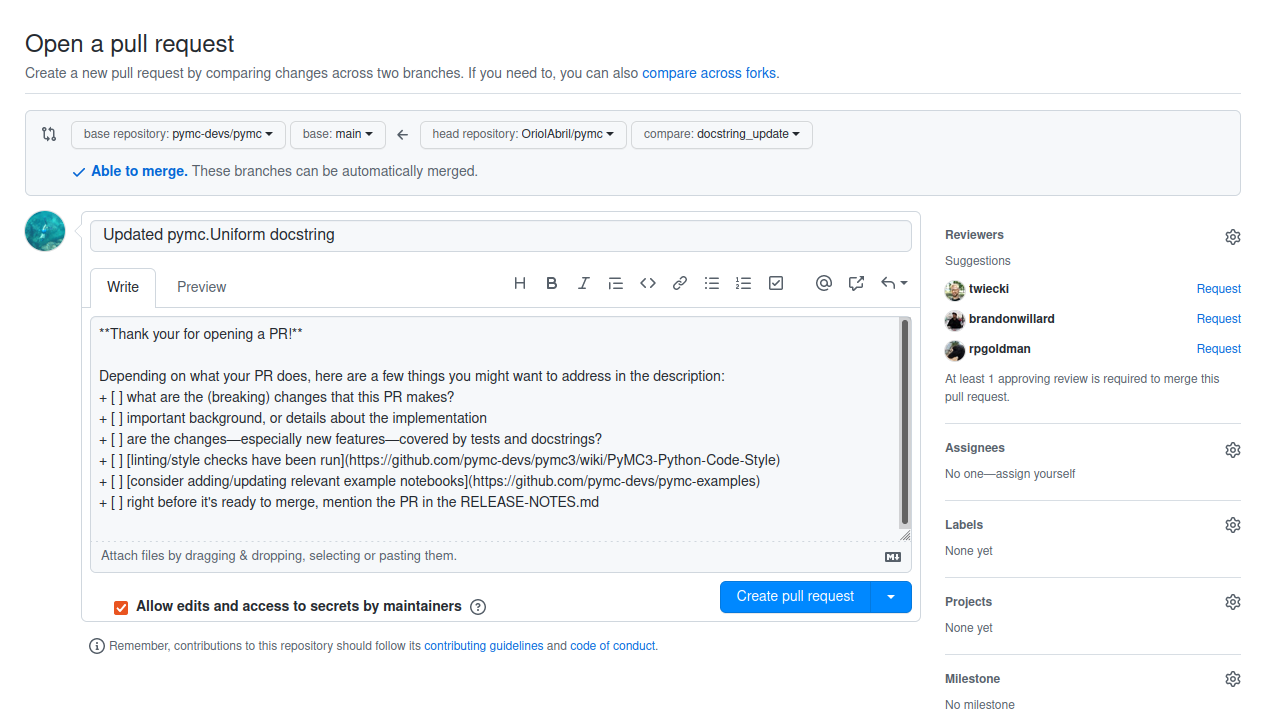
Task: Open Reviewers settings gear
Action: tap(1232, 237)
